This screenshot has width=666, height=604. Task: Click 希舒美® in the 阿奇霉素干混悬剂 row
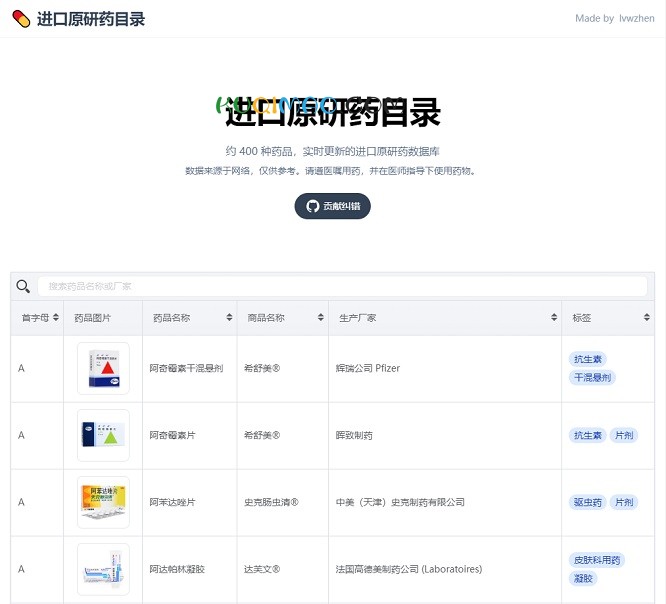(262, 368)
